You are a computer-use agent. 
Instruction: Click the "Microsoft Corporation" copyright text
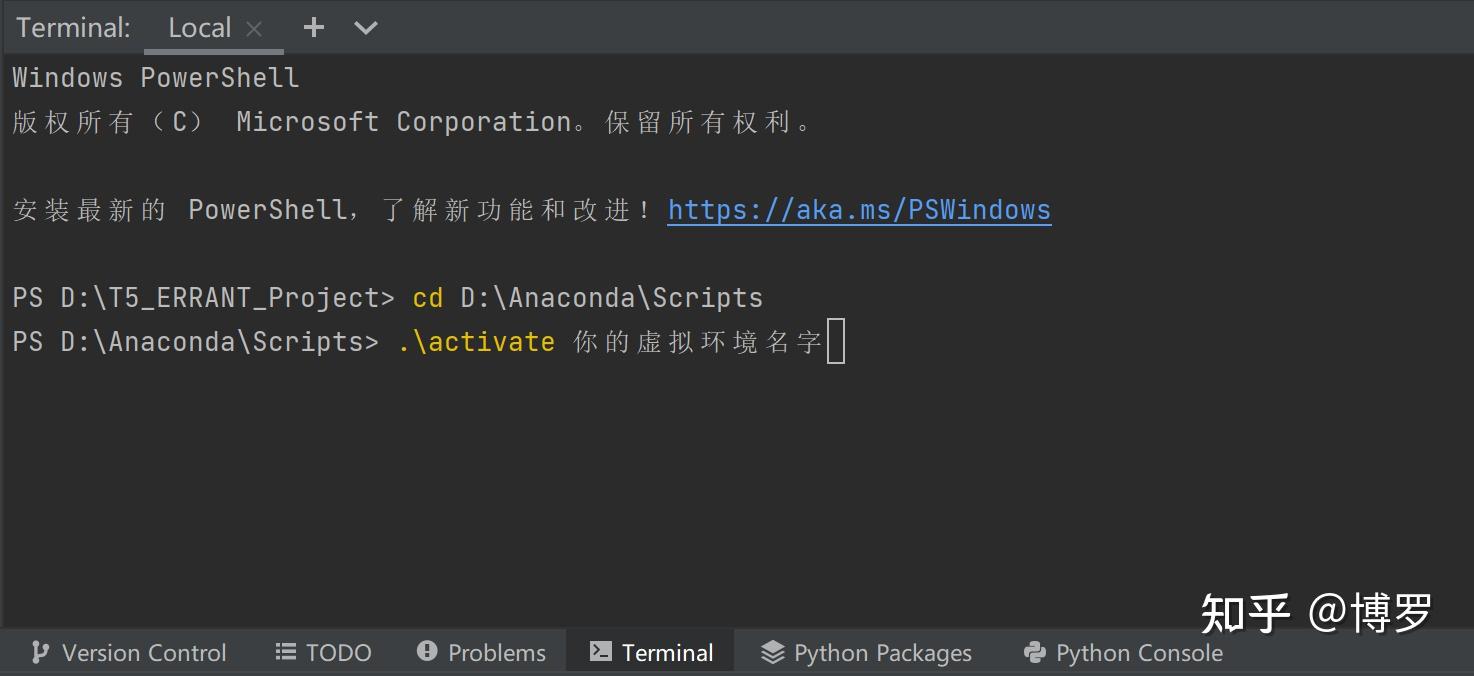coord(403,122)
